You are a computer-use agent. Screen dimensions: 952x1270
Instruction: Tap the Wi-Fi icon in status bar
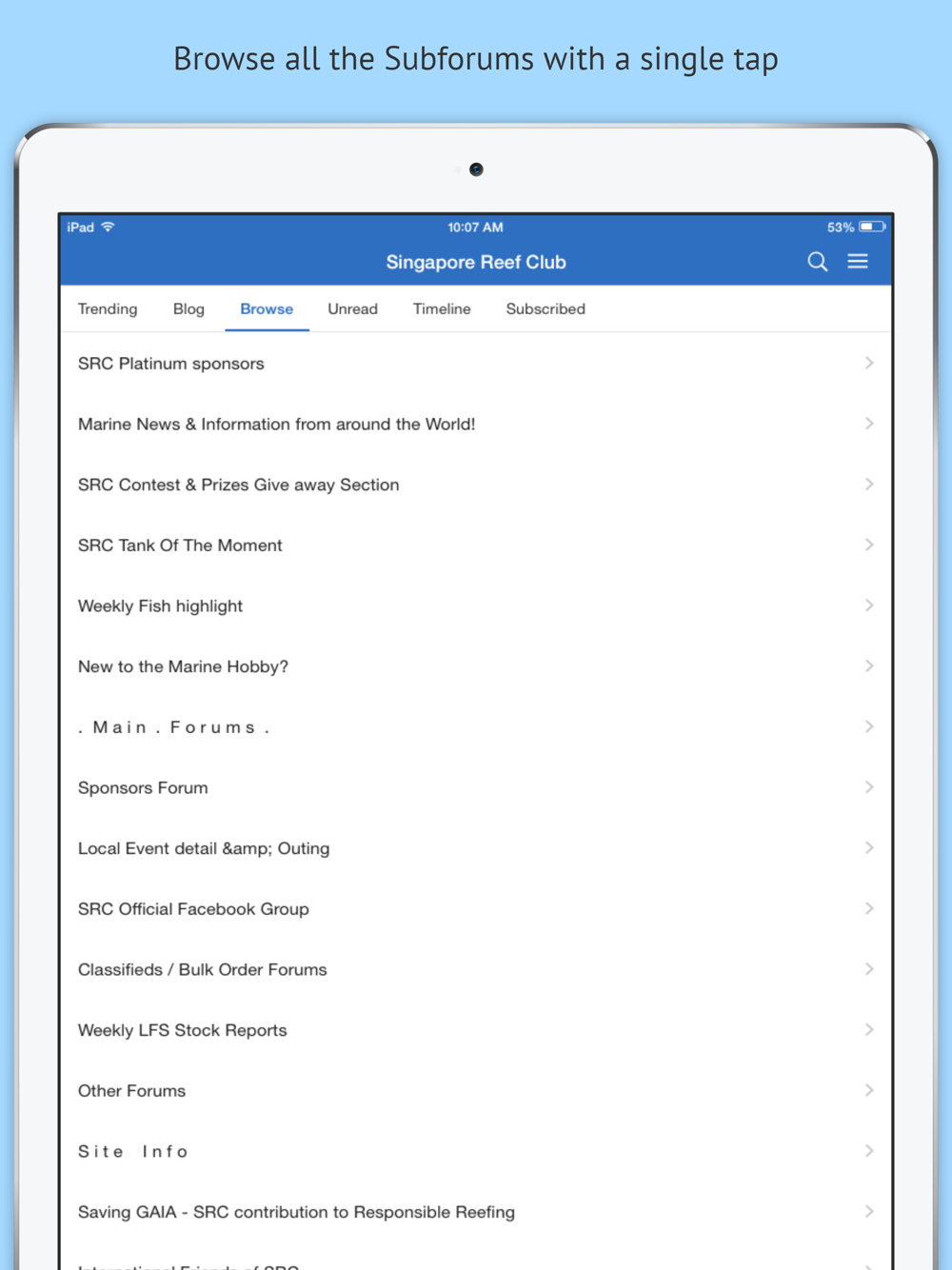coord(108,227)
